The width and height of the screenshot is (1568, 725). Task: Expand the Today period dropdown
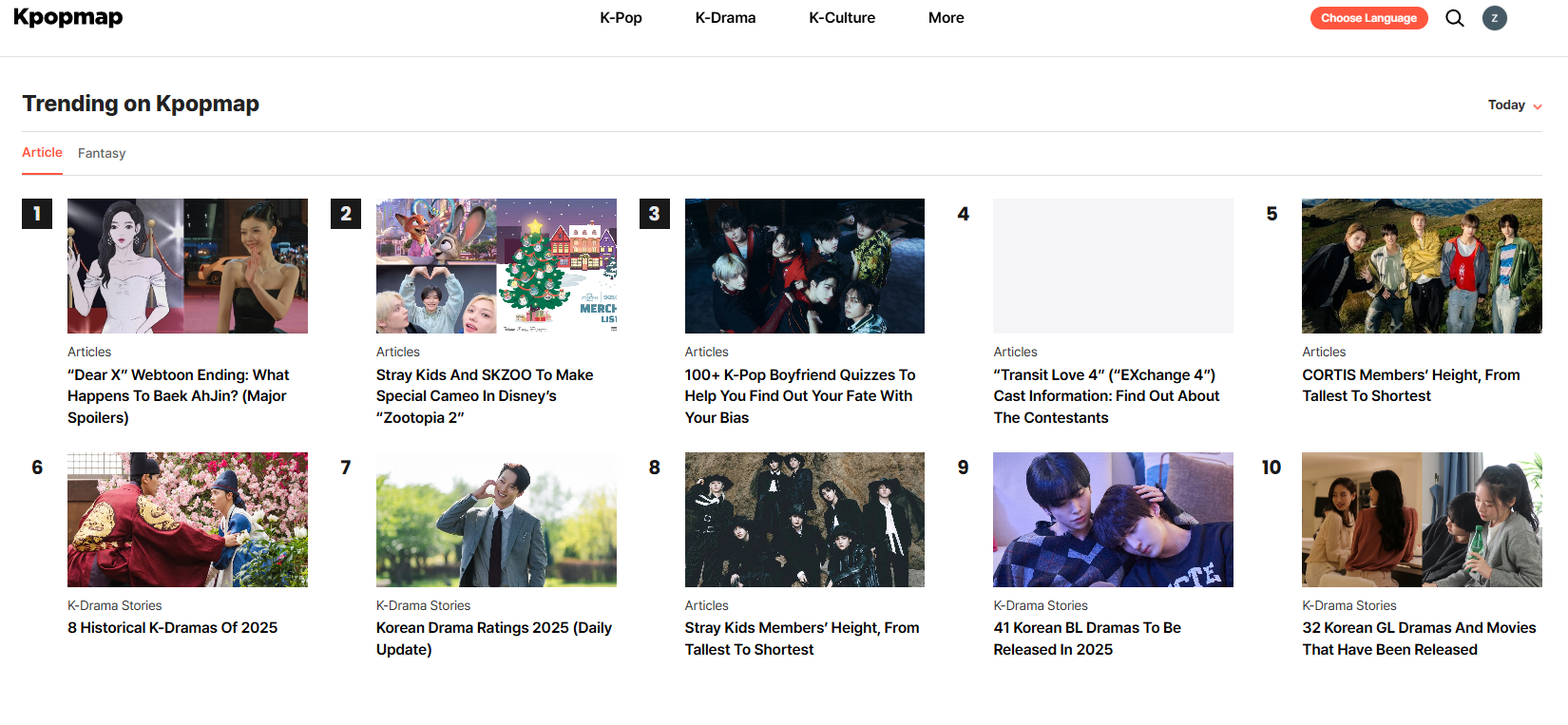coord(1514,105)
